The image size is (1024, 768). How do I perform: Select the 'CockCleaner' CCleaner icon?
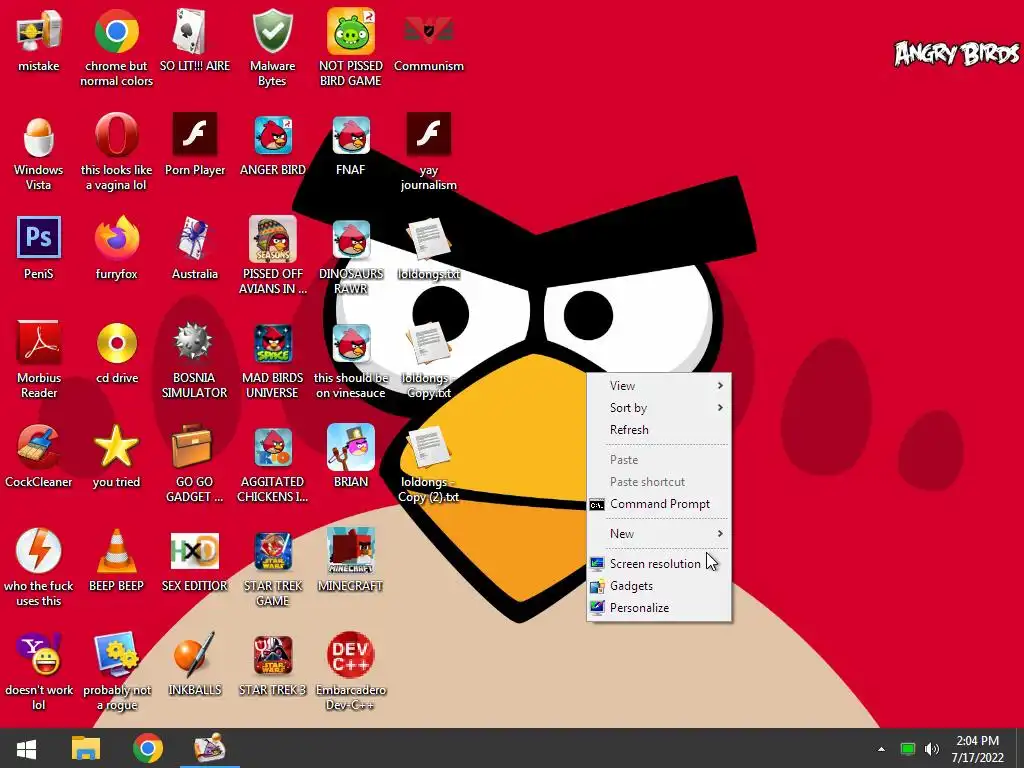click(x=39, y=447)
